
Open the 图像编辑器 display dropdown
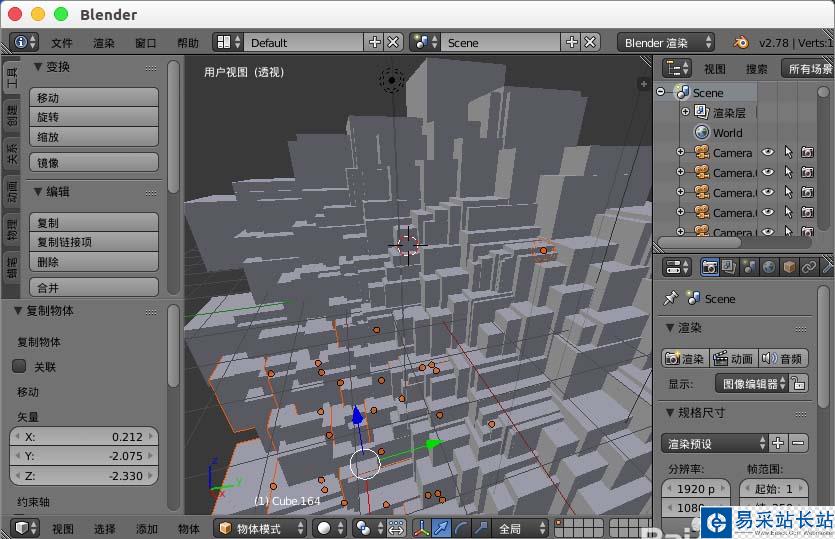coord(751,383)
